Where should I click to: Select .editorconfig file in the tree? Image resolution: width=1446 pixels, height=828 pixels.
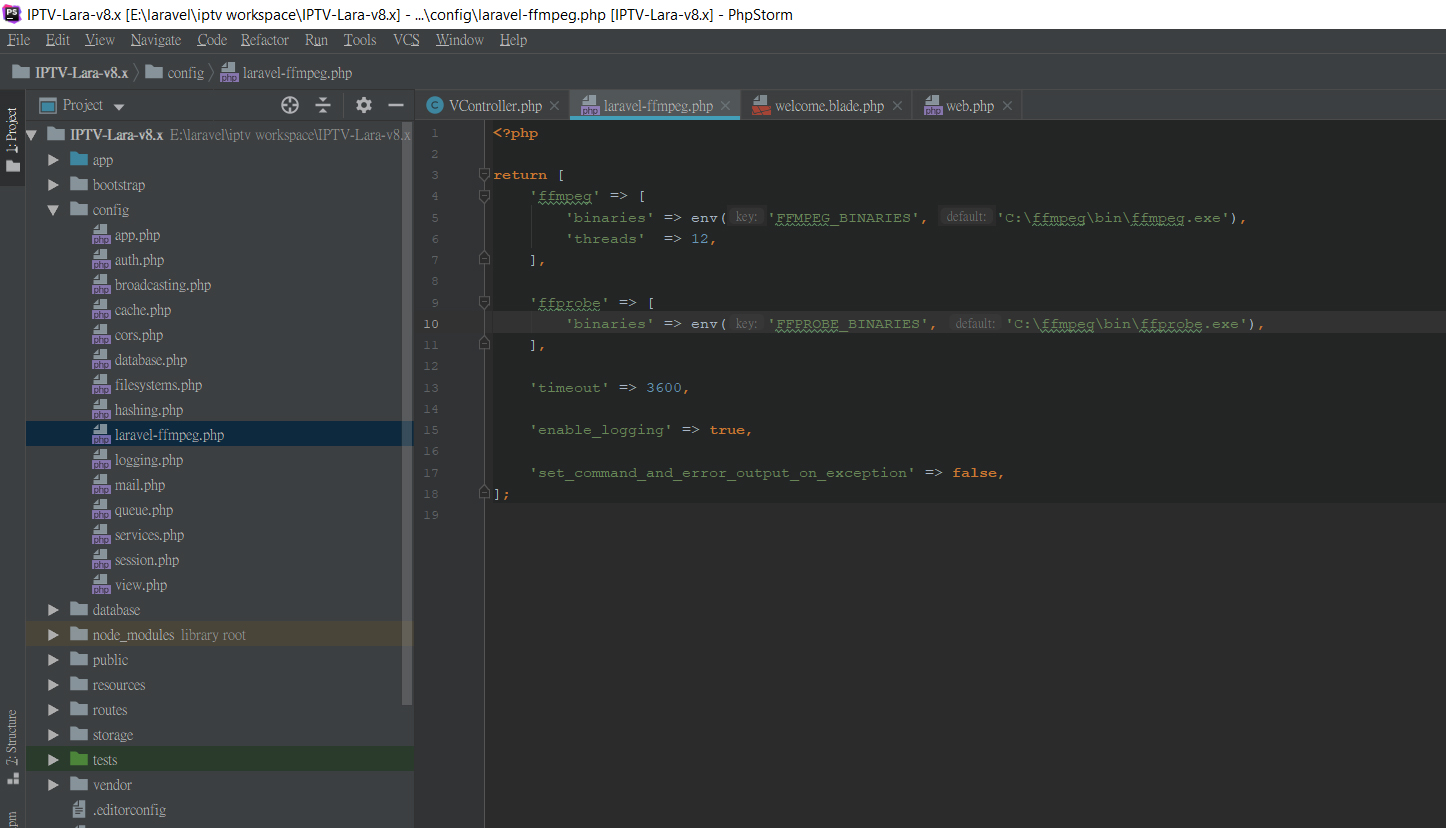[129, 810]
